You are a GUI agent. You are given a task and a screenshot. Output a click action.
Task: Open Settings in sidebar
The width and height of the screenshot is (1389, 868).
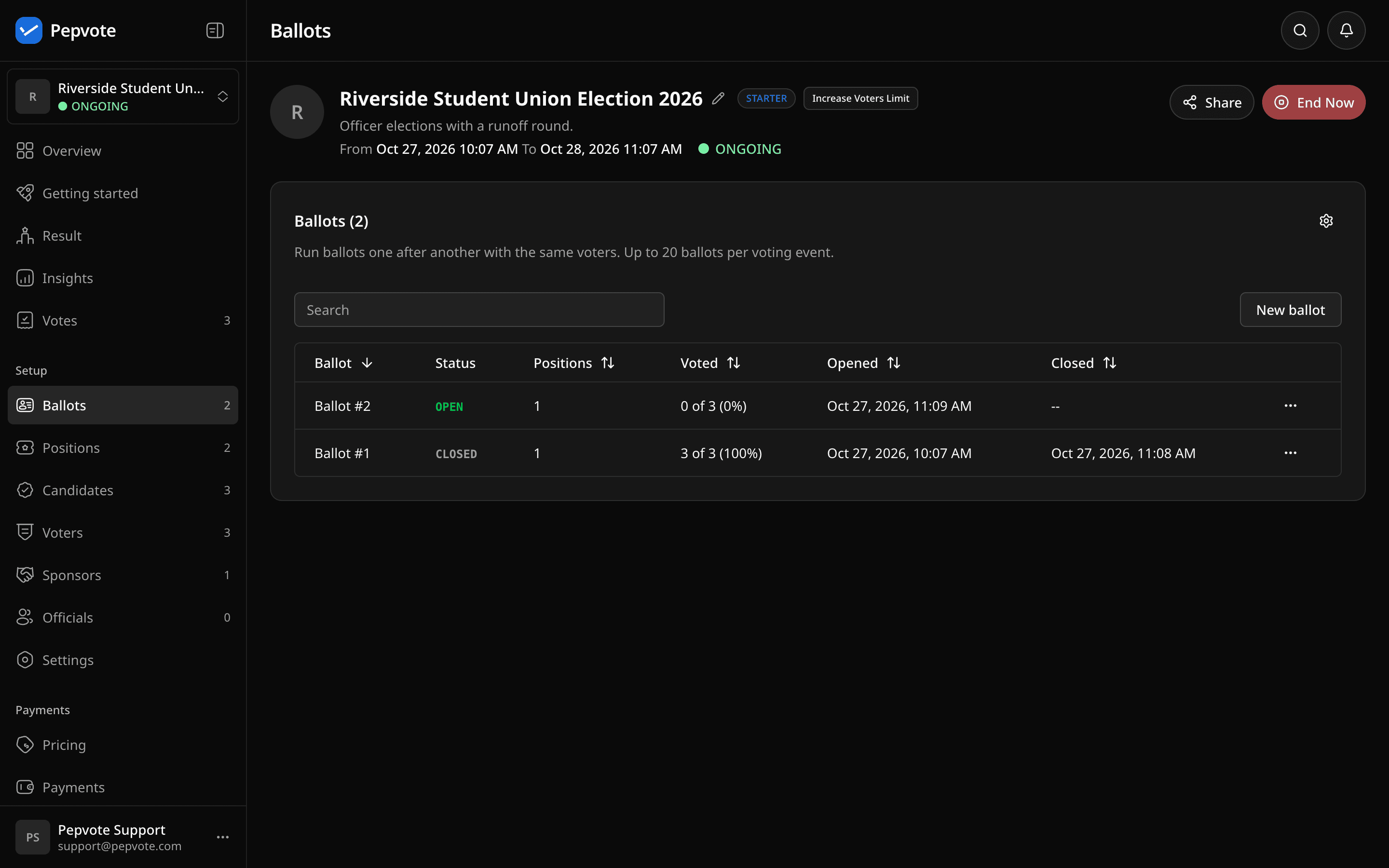pyautogui.click(x=123, y=660)
